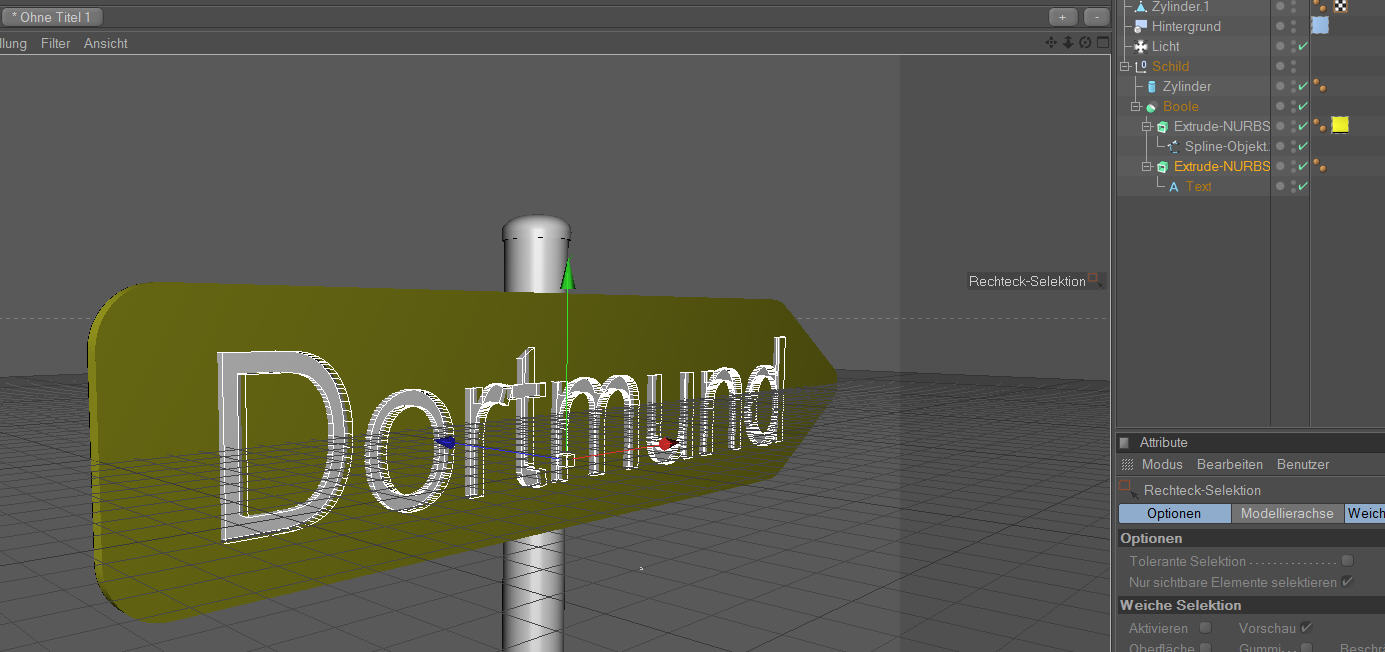The width and height of the screenshot is (1385, 652).
Task: Grab the green Y-axis arrow handle
Action: click(568, 276)
